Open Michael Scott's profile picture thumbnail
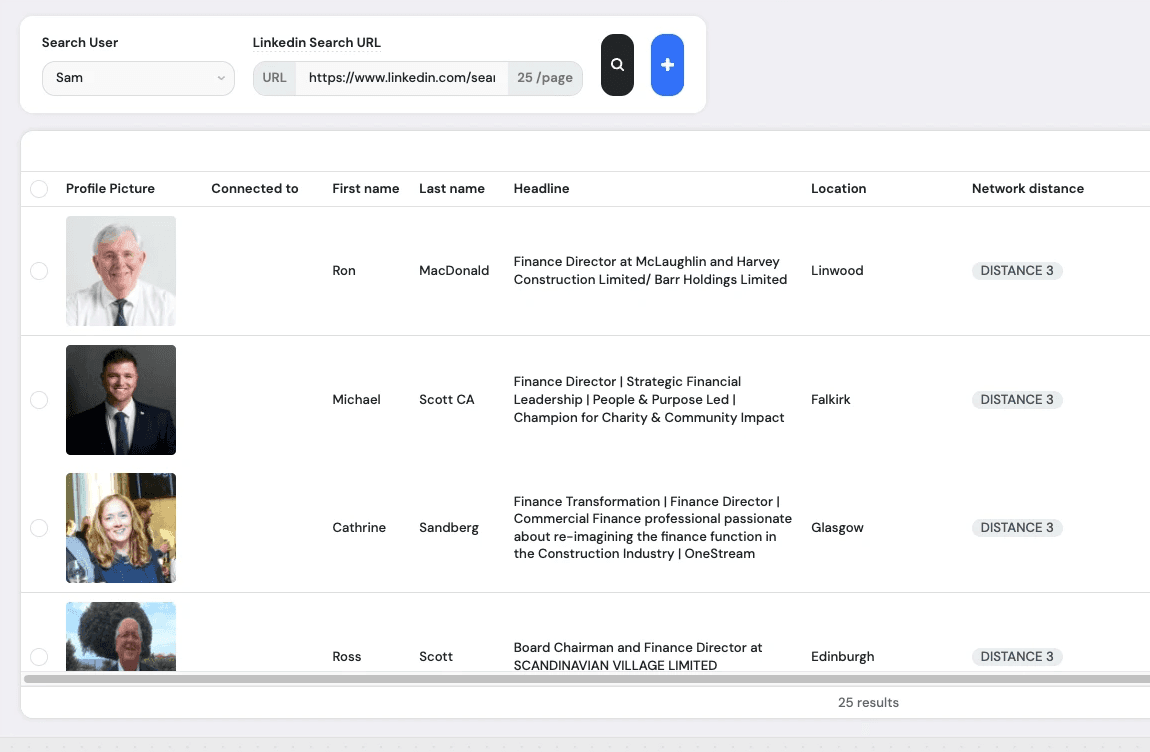 click(121, 400)
